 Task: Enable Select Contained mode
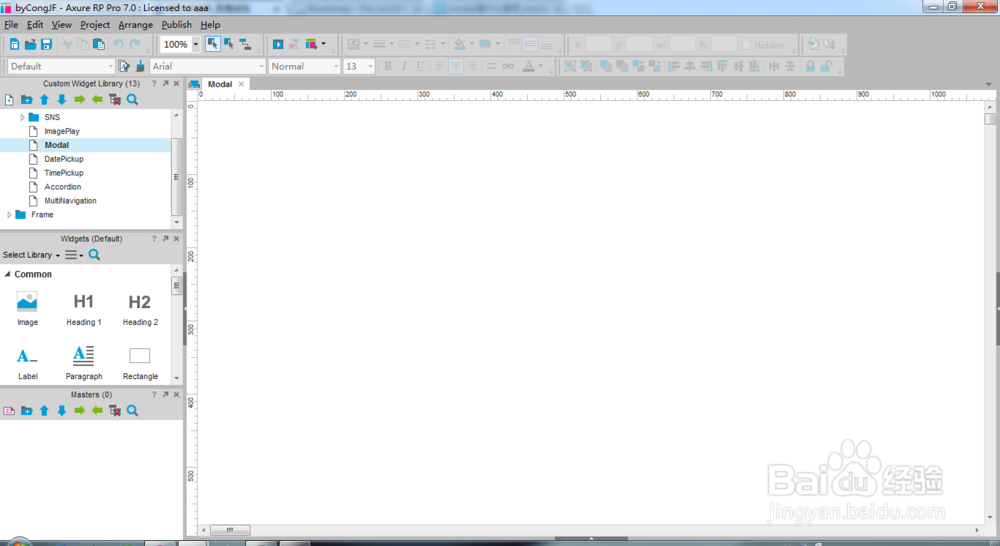click(x=229, y=44)
